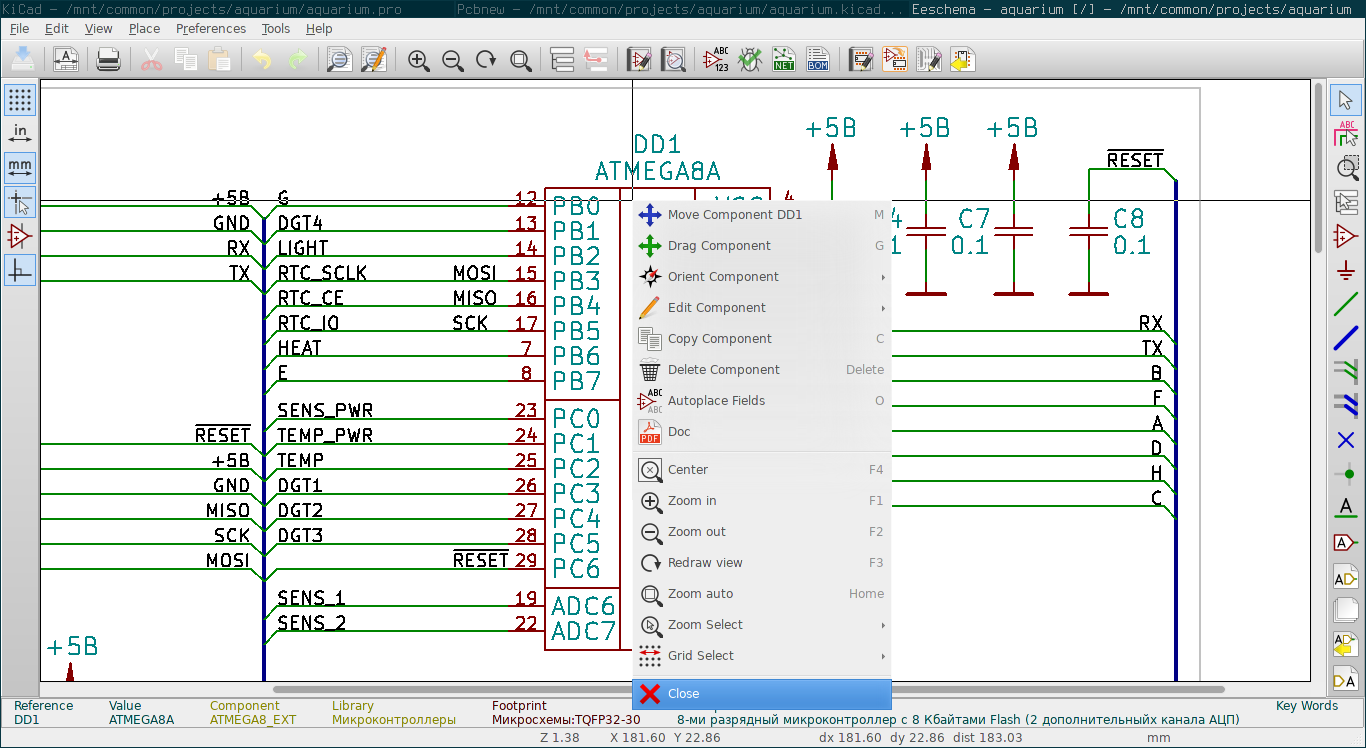
Task: Open the Preferences menu
Action: pos(210,29)
